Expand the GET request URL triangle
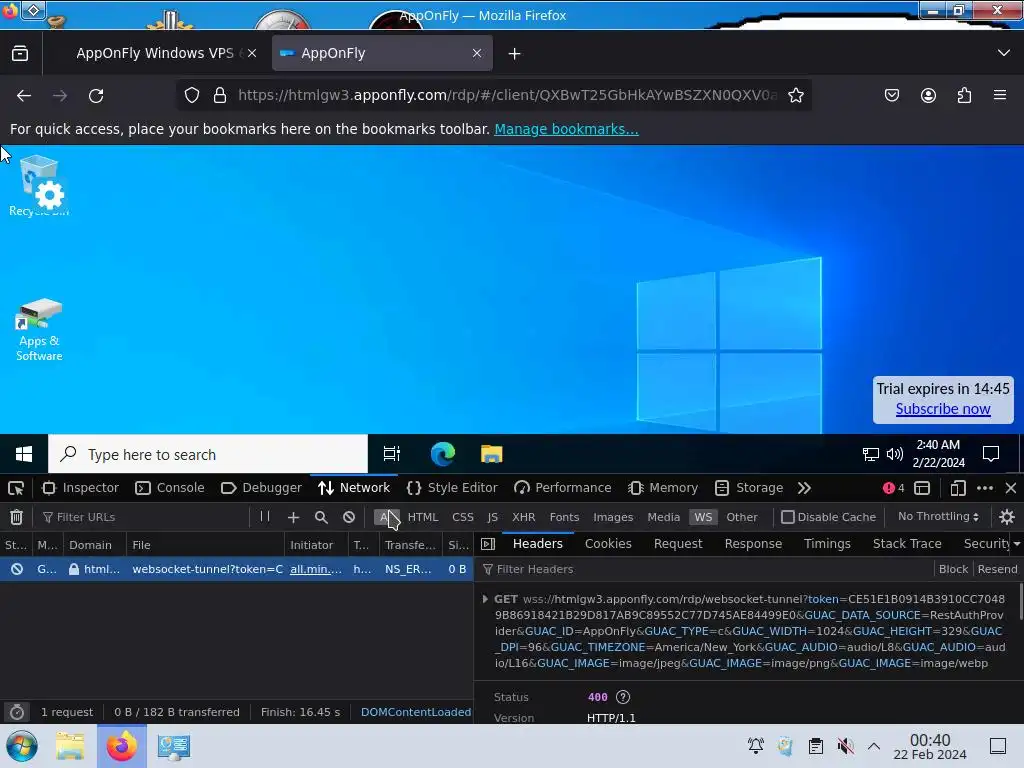Viewport: 1024px width, 768px height. [485, 599]
